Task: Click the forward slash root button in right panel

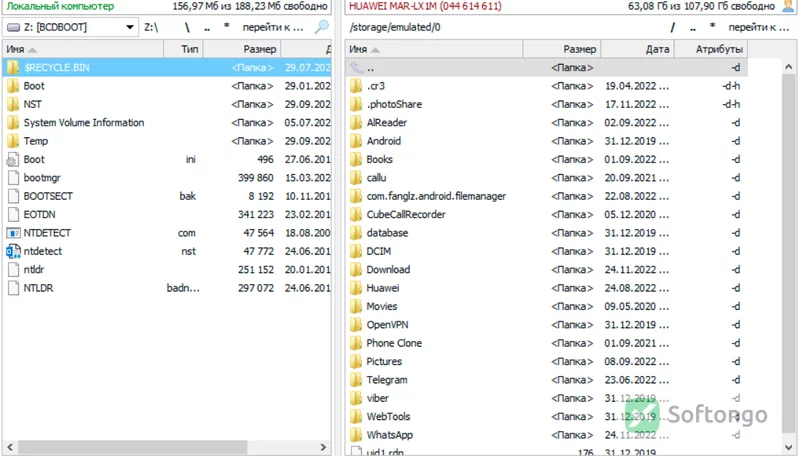Action: point(672,27)
